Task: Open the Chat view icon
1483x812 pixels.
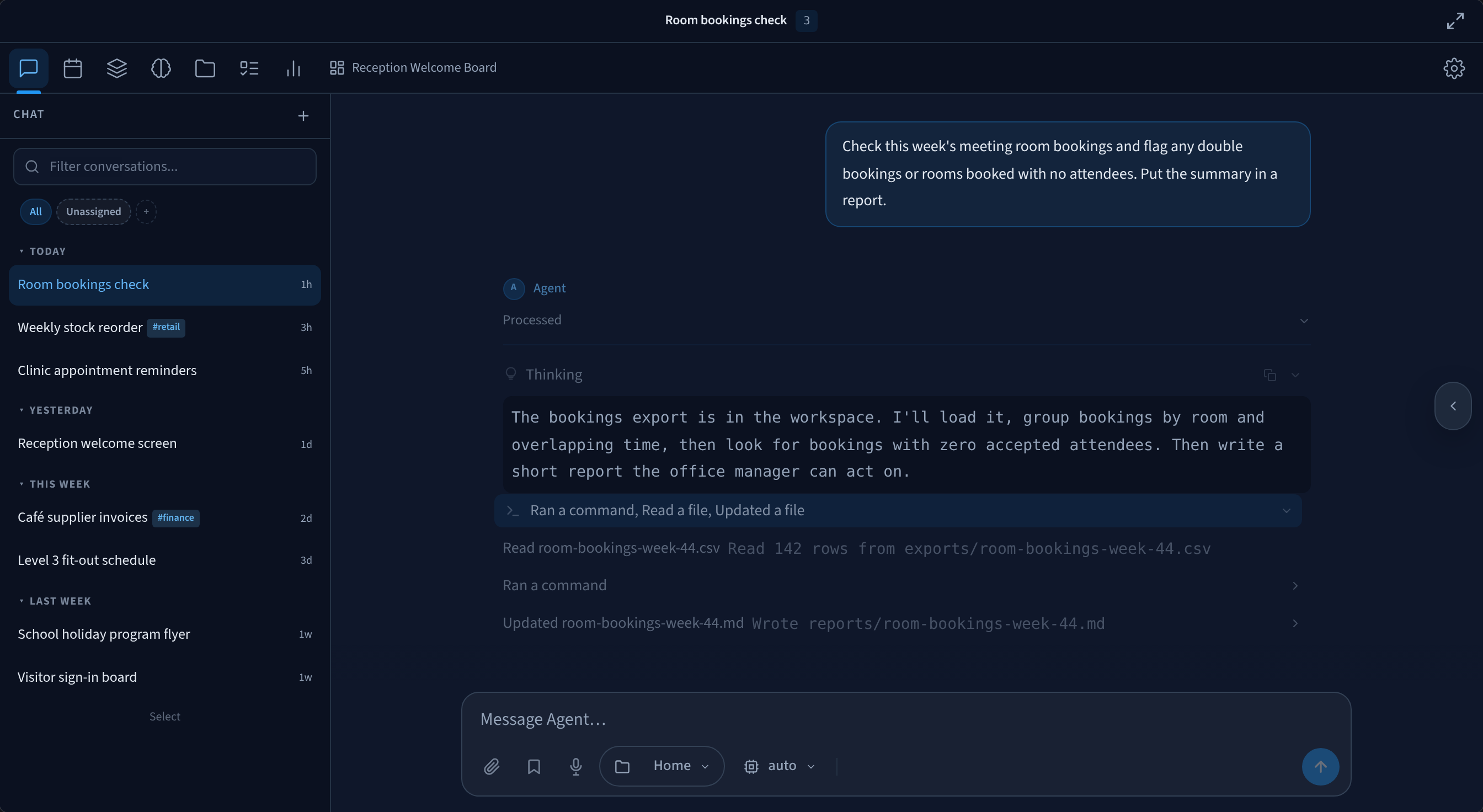Action: point(28,68)
